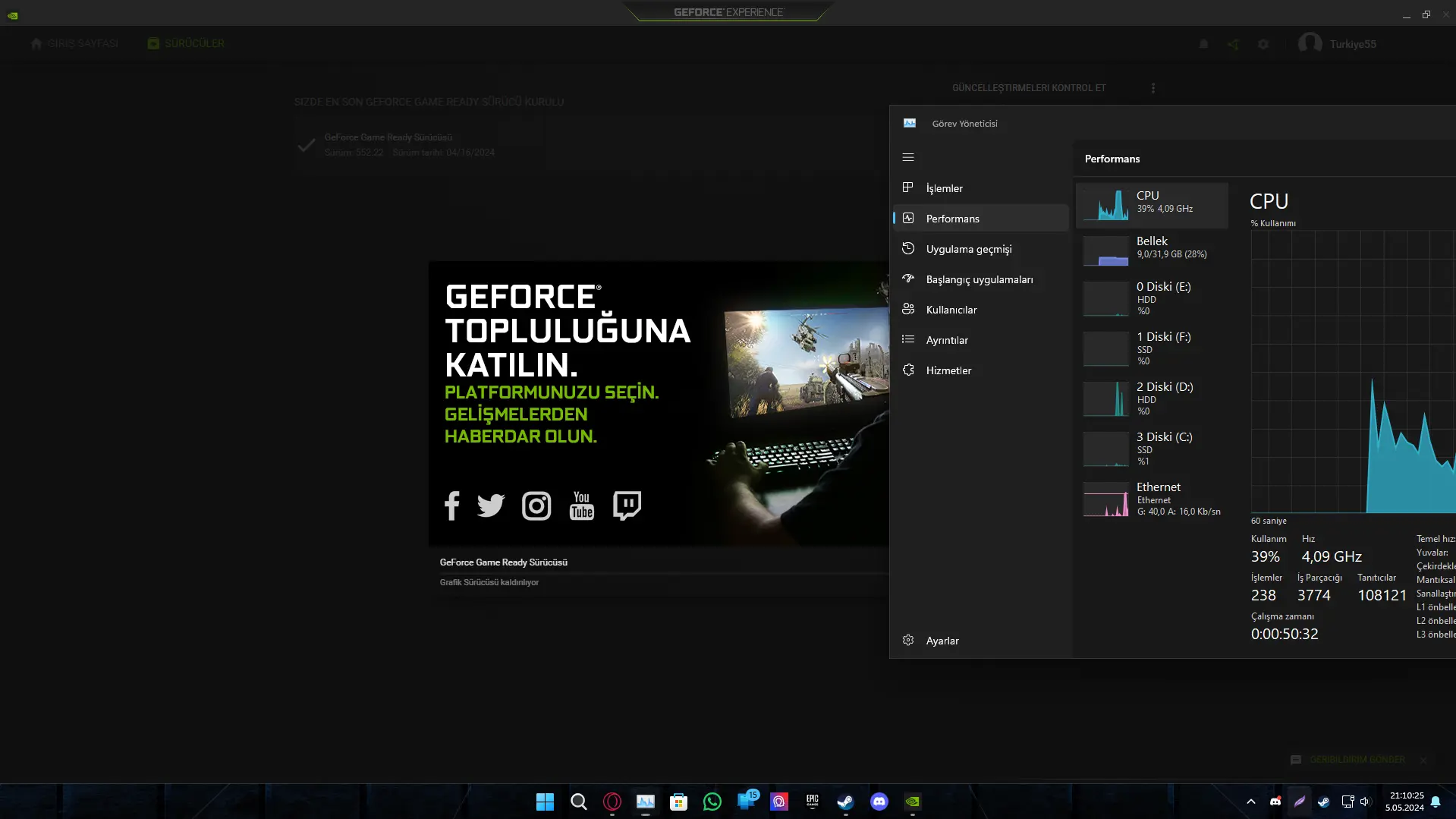1456x819 pixels.
Task: Select 3 Diski (C:) SSD entry
Action: pyautogui.click(x=1152, y=449)
